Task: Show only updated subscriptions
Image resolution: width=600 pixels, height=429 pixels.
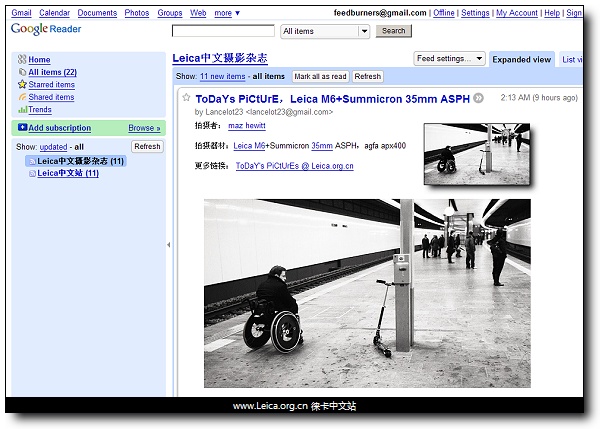Action: pos(53,146)
